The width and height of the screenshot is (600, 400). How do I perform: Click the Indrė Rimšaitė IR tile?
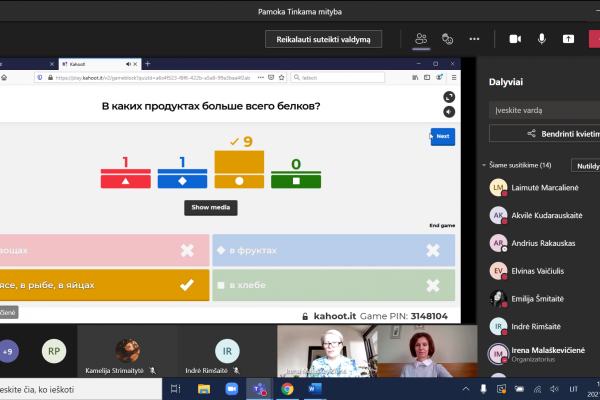tap(227, 351)
